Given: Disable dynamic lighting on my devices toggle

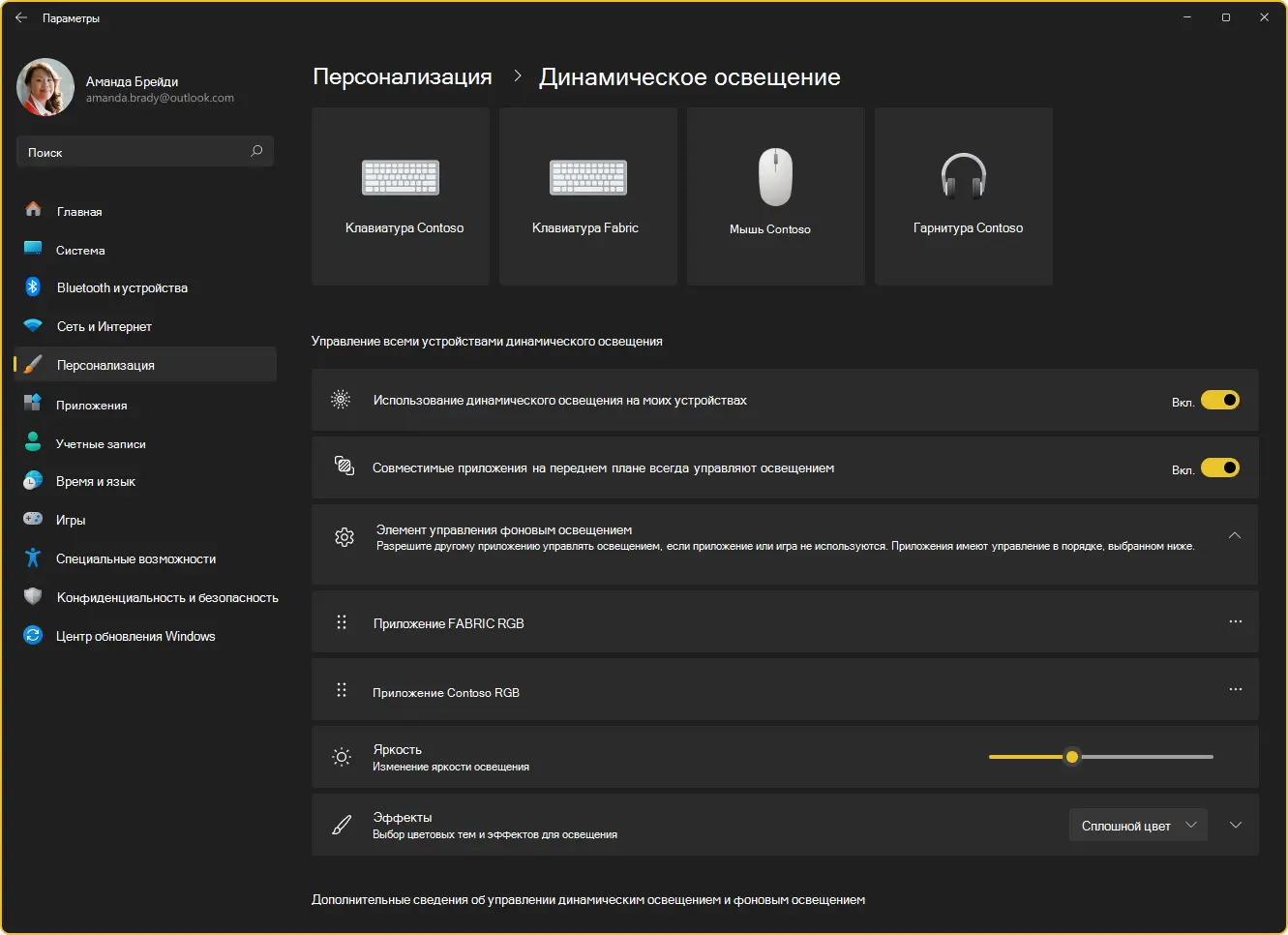Looking at the screenshot, I should pyautogui.click(x=1219, y=400).
